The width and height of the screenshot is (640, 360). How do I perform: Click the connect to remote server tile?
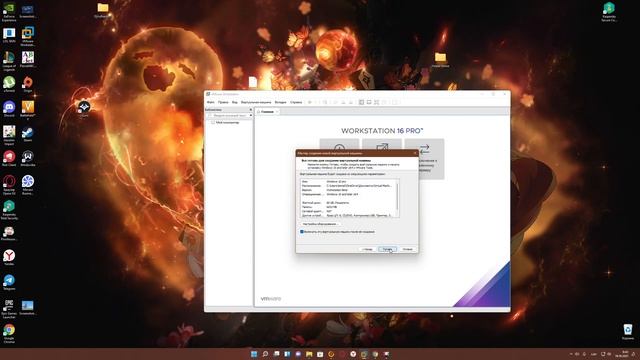point(424,159)
